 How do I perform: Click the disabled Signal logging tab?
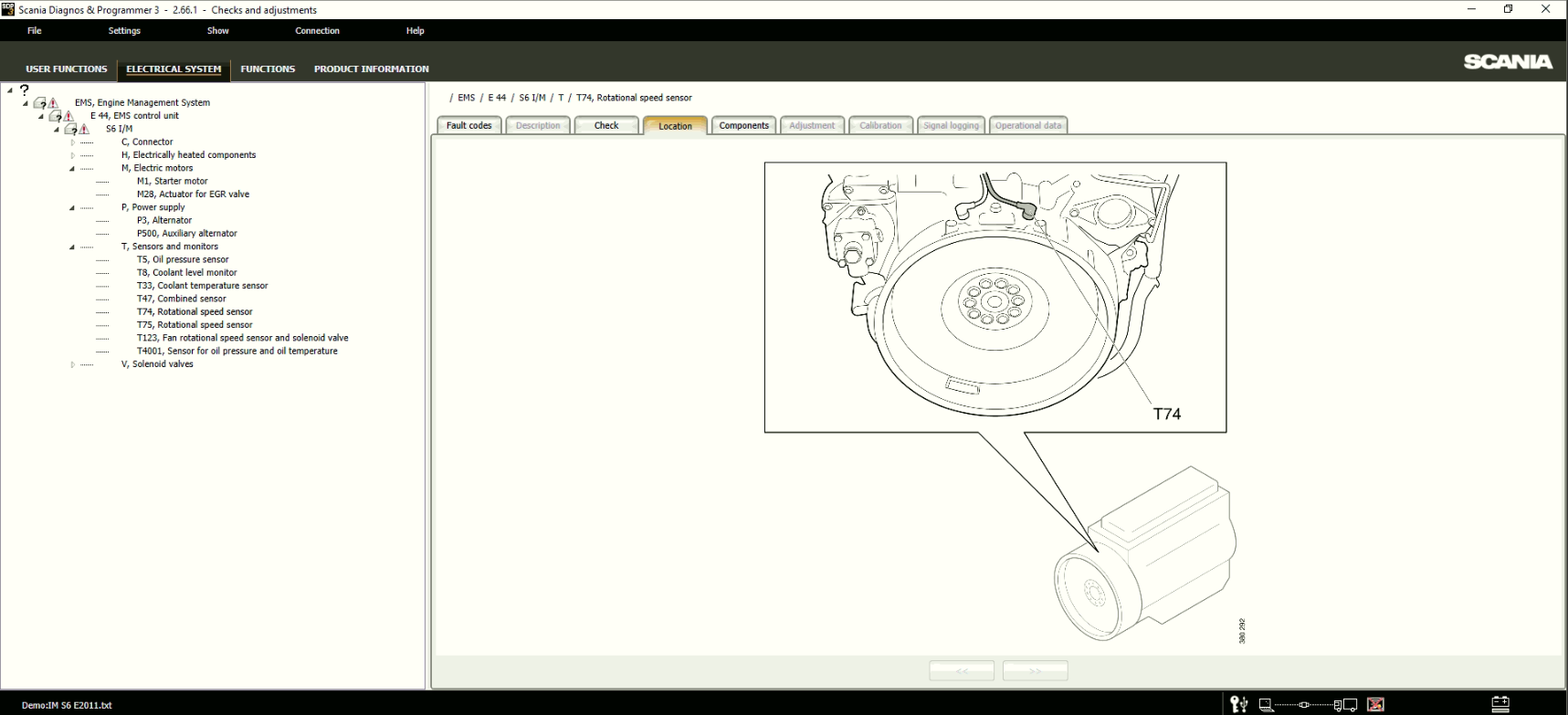pos(950,125)
